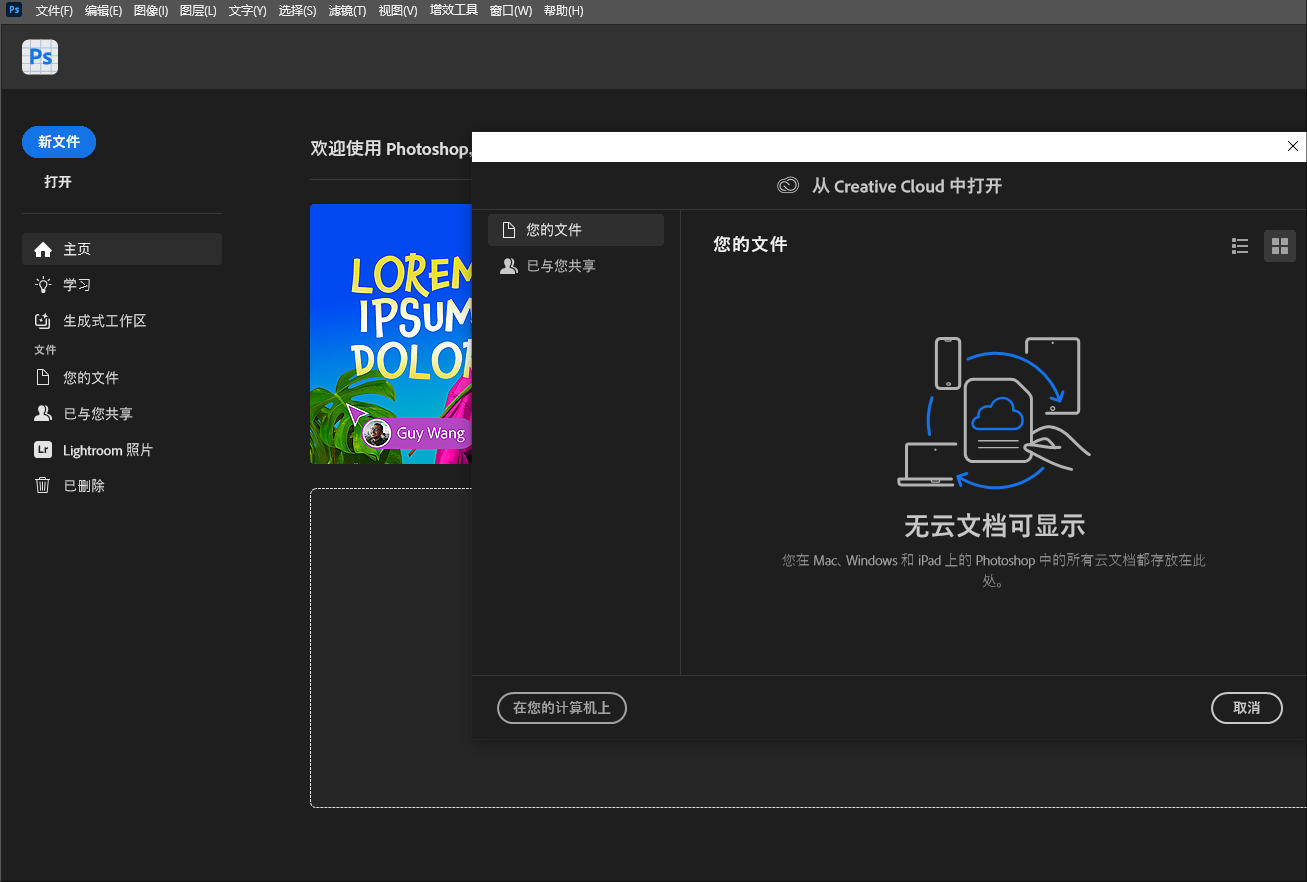
Task: Select 学习 in the sidebar
Action: pyautogui.click(x=122, y=285)
